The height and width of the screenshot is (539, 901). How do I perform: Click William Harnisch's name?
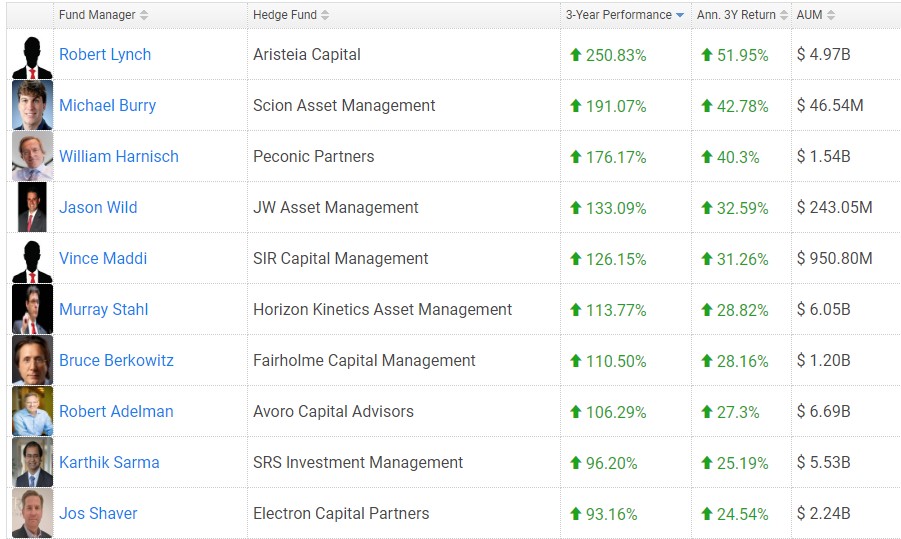[118, 157]
